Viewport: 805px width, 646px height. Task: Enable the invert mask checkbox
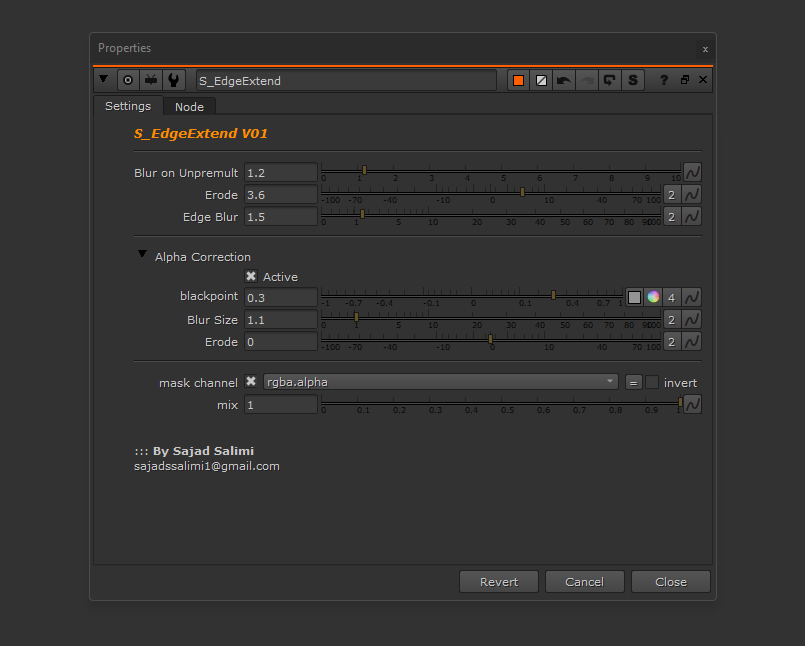pos(652,382)
